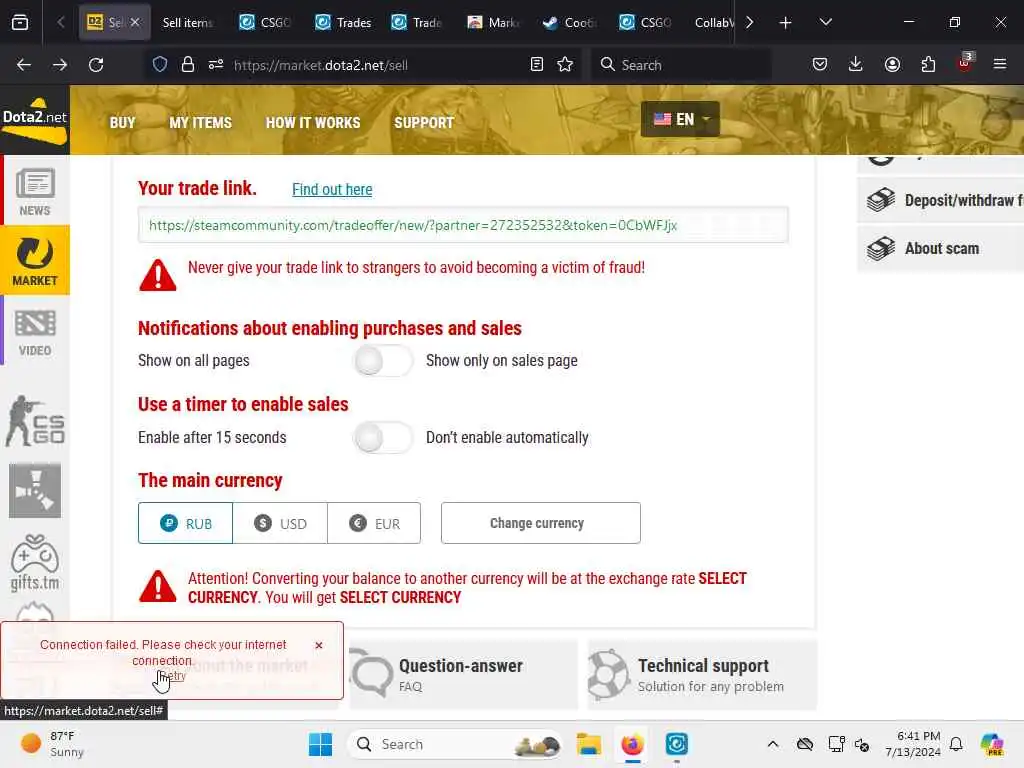Open notification bell in system tray
This screenshot has height=768, width=1024.
[x=956, y=744]
